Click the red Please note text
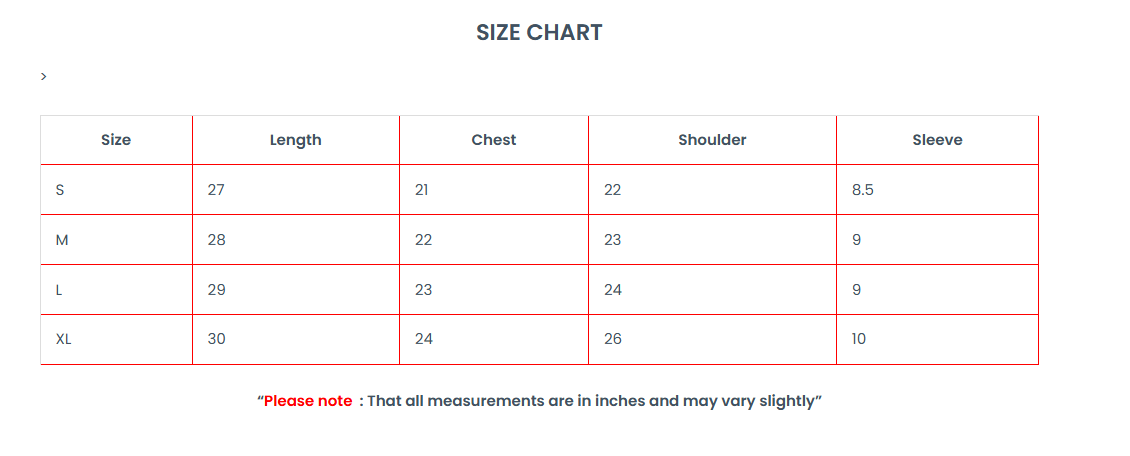 pos(308,401)
